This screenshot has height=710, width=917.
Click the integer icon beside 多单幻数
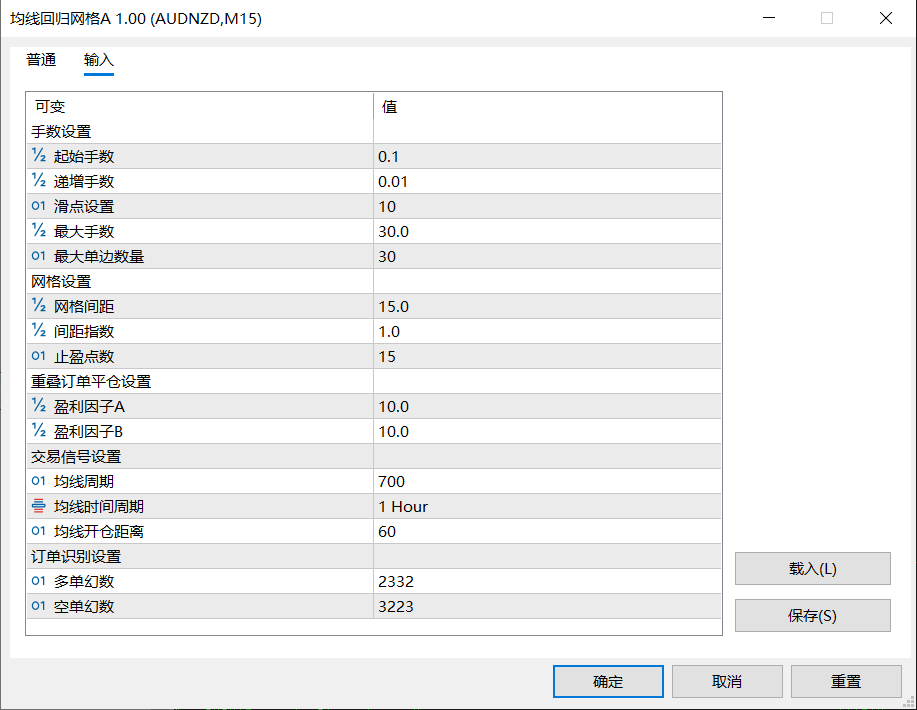(39, 581)
